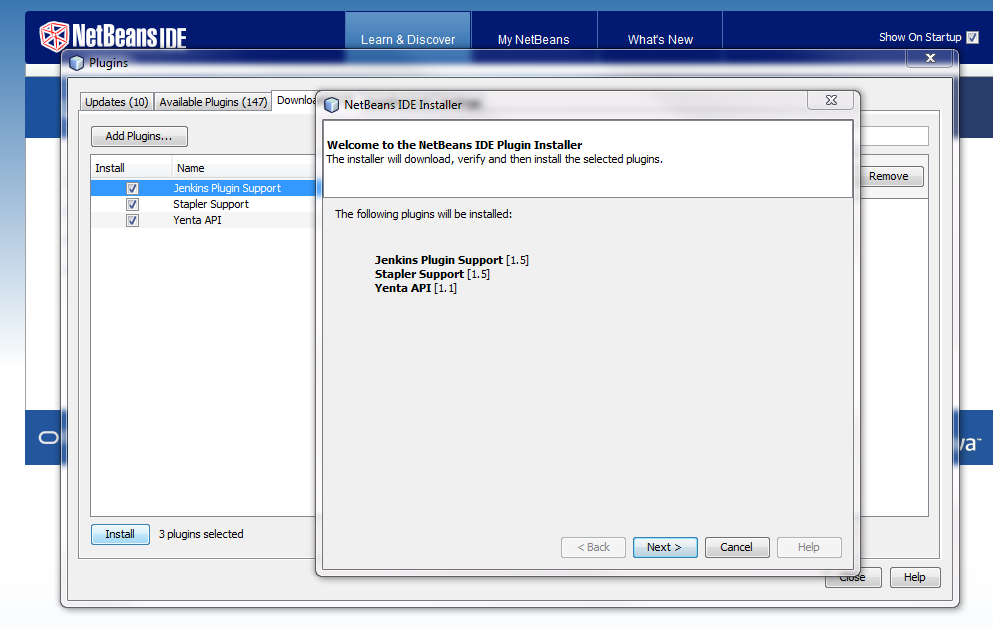Click the Plugins window cube icon
Viewport: 993px width, 628px height.
tap(77, 63)
